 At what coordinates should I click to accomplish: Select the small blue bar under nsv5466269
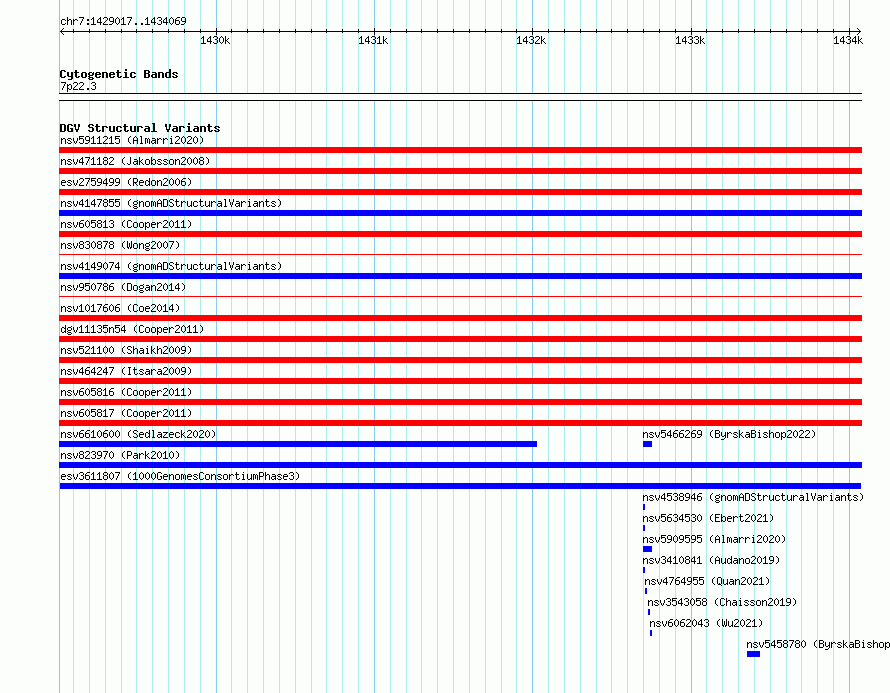[647, 444]
